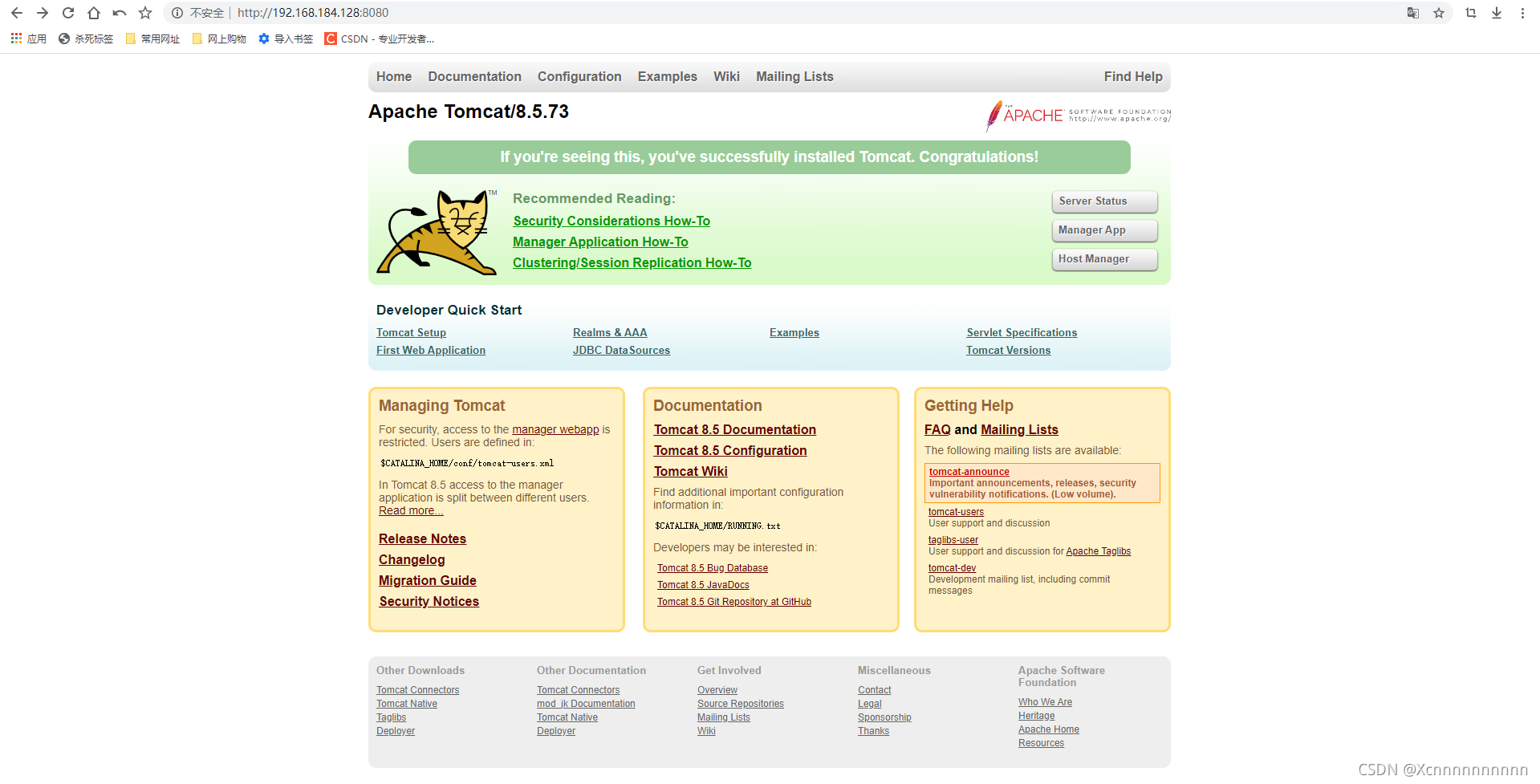1540x784 pixels.
Task: Click the translate page icon
Action: click(1413, 13)
